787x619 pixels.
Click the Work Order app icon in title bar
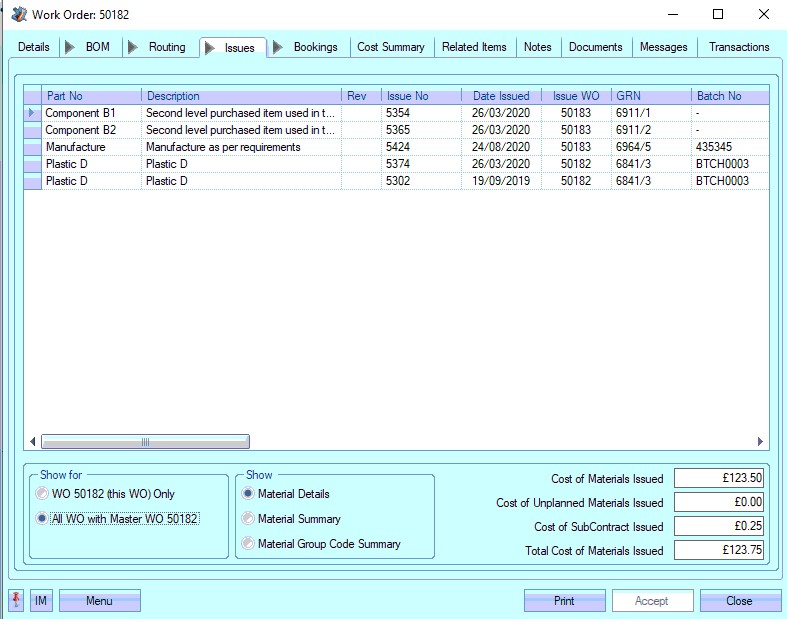17,14
